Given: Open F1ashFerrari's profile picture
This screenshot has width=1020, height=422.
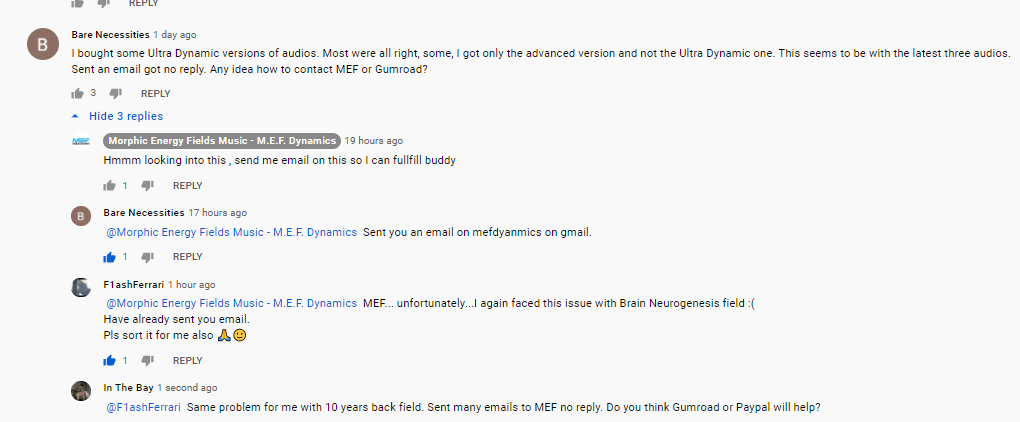Looking at the screenshot, I should tap(81, 287).
